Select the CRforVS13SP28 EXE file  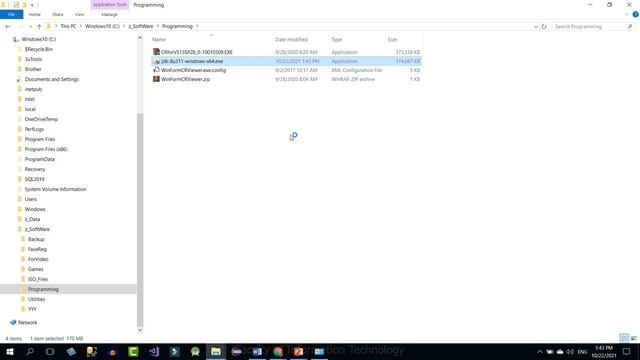coord(197,52)
